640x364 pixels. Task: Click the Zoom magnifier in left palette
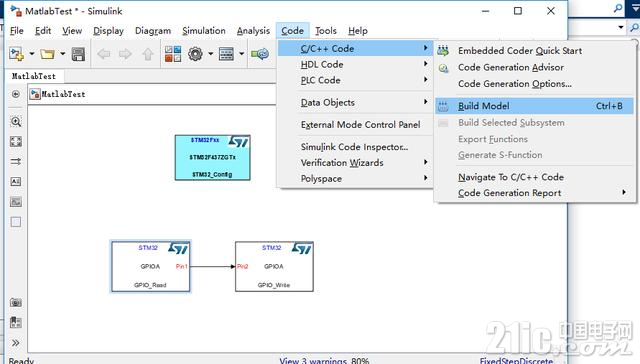(x=16, y=121)
